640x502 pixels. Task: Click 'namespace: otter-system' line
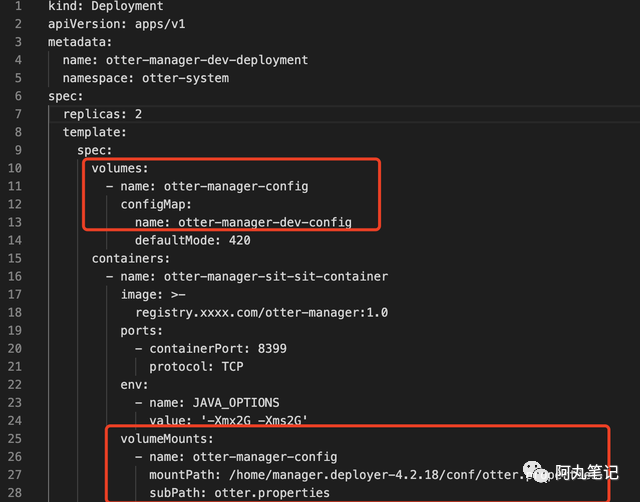click(x=146, y=78)
